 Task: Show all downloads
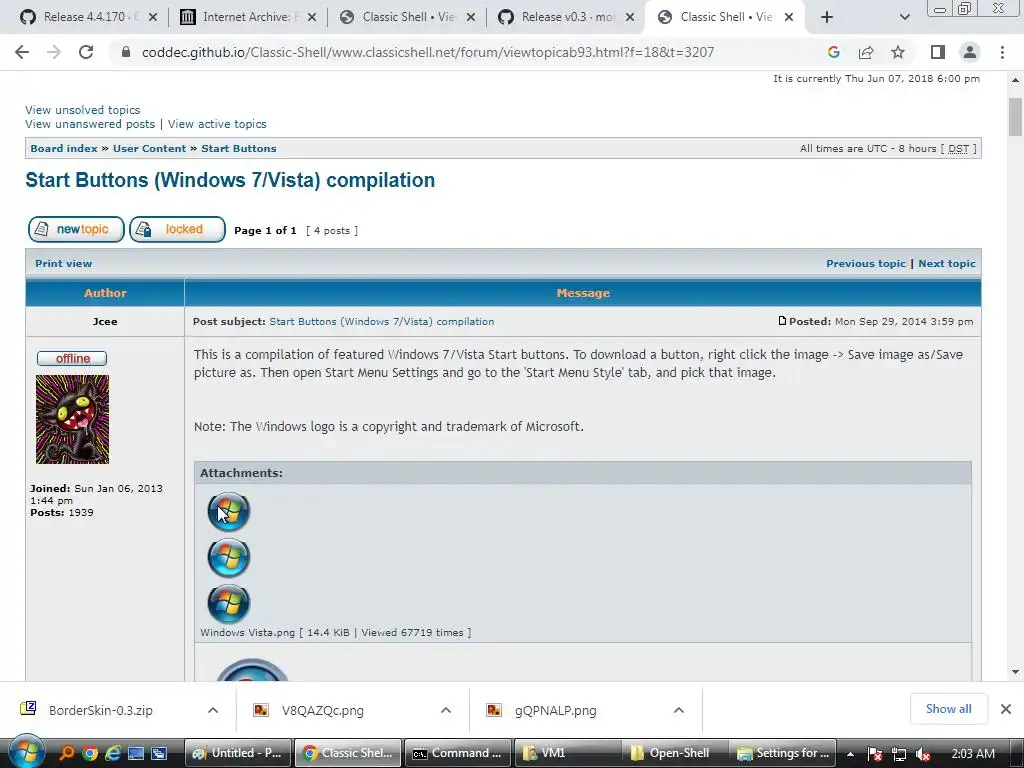[948, 709]
